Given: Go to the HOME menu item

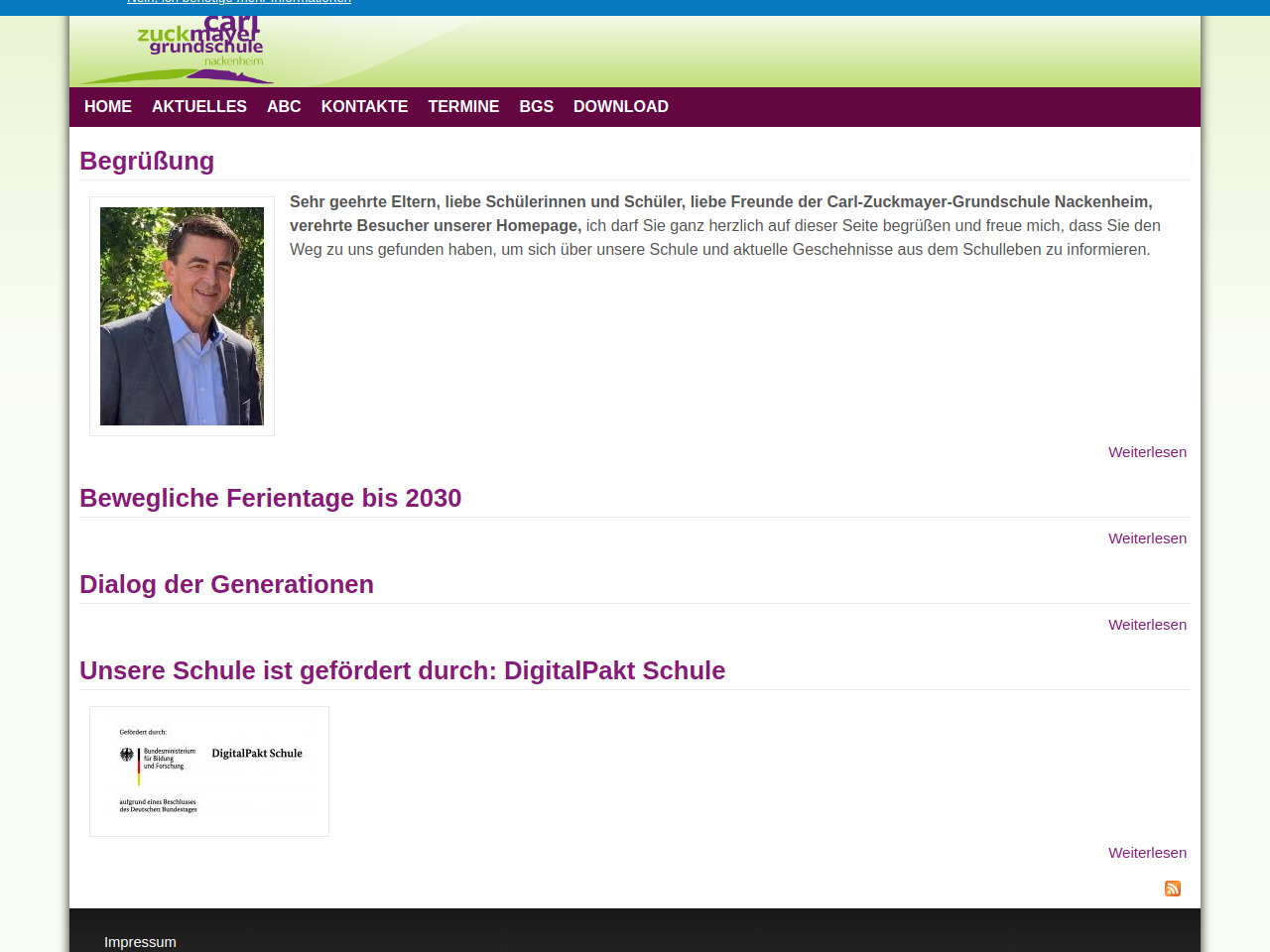Looking at the screenshot, I should click(108, 107).
